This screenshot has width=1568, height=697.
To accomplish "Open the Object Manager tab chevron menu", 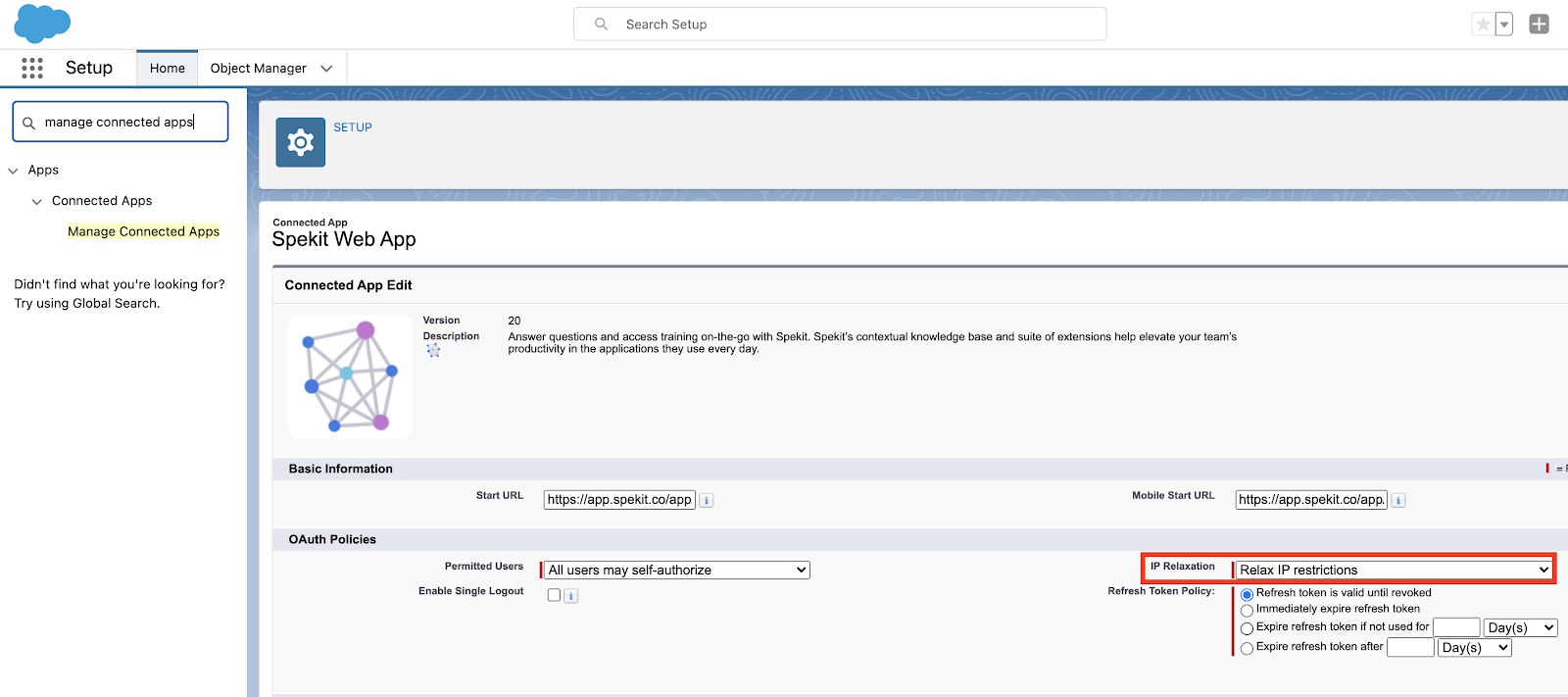I will click(327, 69).
